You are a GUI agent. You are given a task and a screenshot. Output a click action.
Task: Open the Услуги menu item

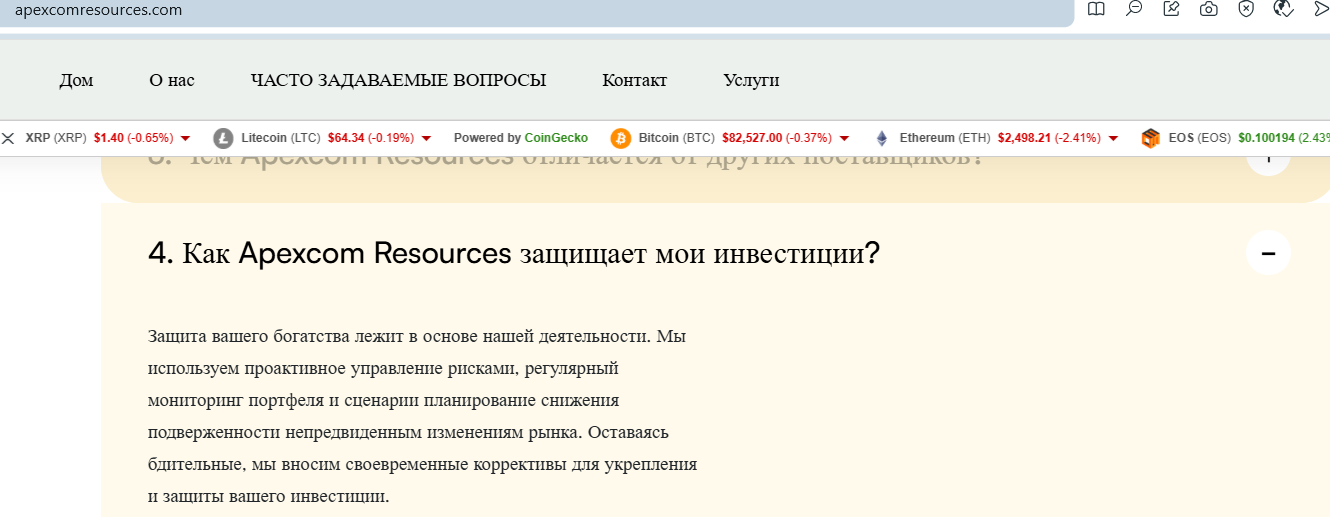[x=751, y=81]
